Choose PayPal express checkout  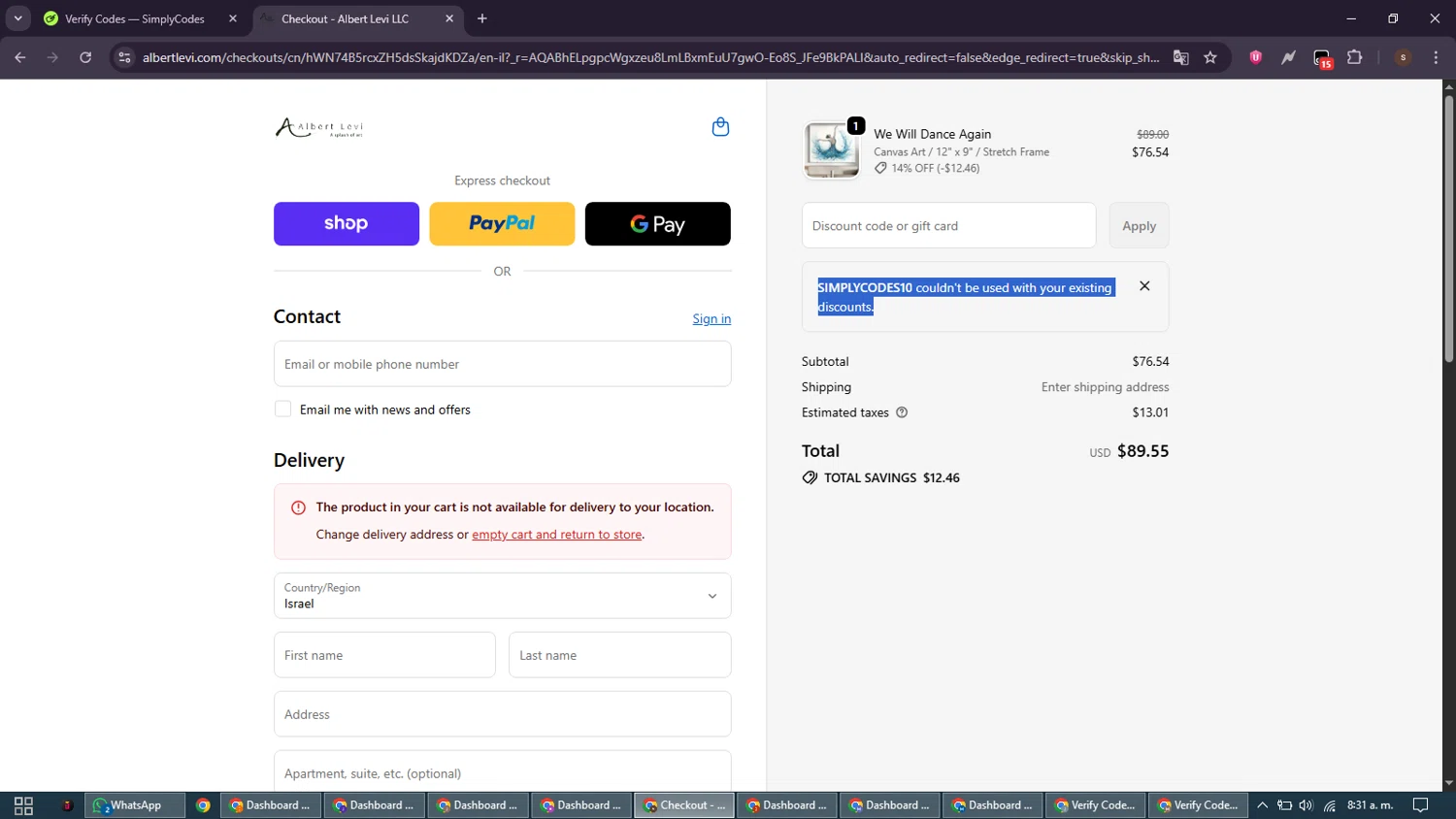[x=502, y=223]
